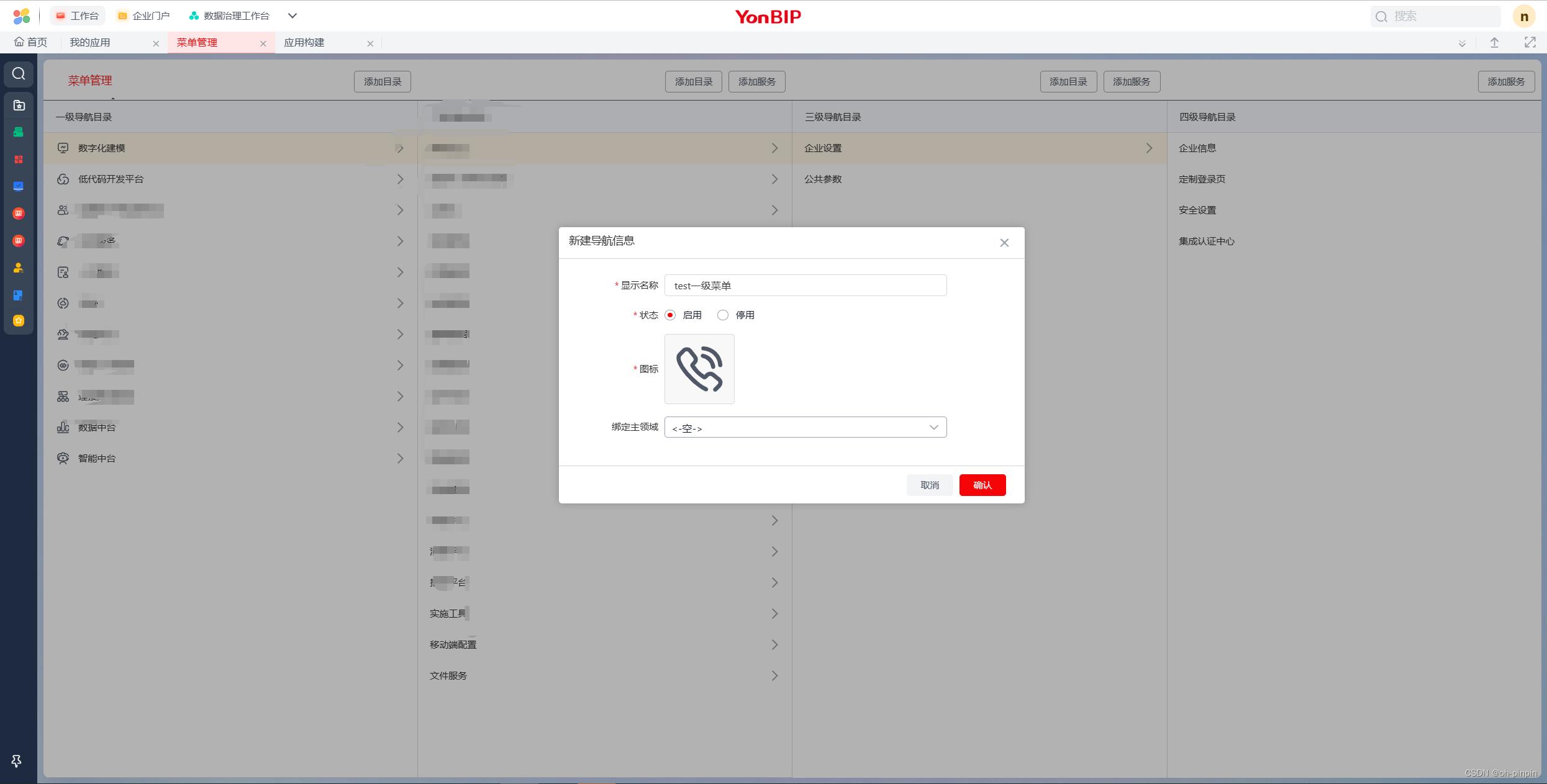Expand the workspace switcher chevron beside 数据治理工作台

pos(292,16)
